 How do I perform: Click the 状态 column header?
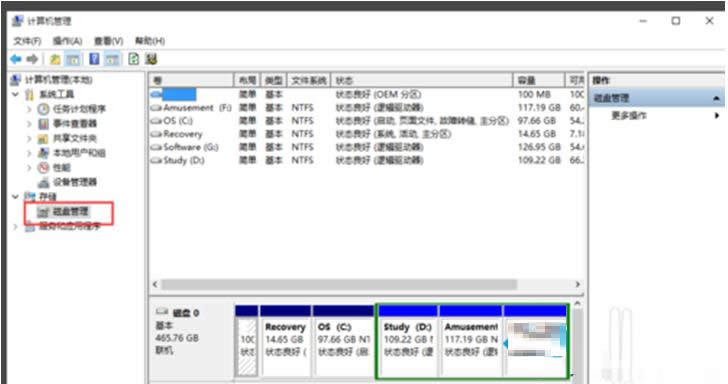[422, 80]
